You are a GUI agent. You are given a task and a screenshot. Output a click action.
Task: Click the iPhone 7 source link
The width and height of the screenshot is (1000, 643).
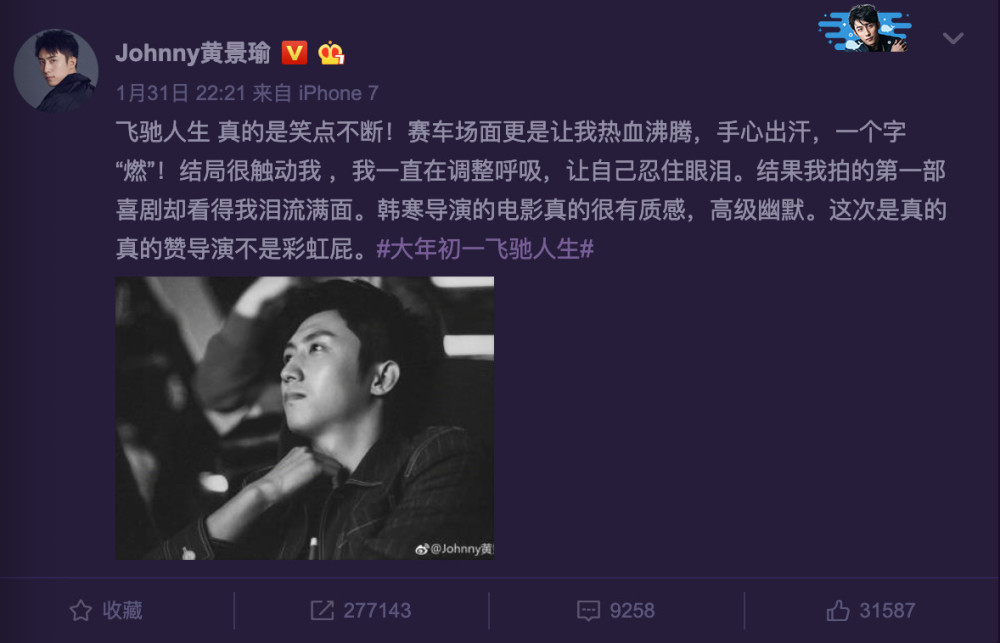(339, 94)
